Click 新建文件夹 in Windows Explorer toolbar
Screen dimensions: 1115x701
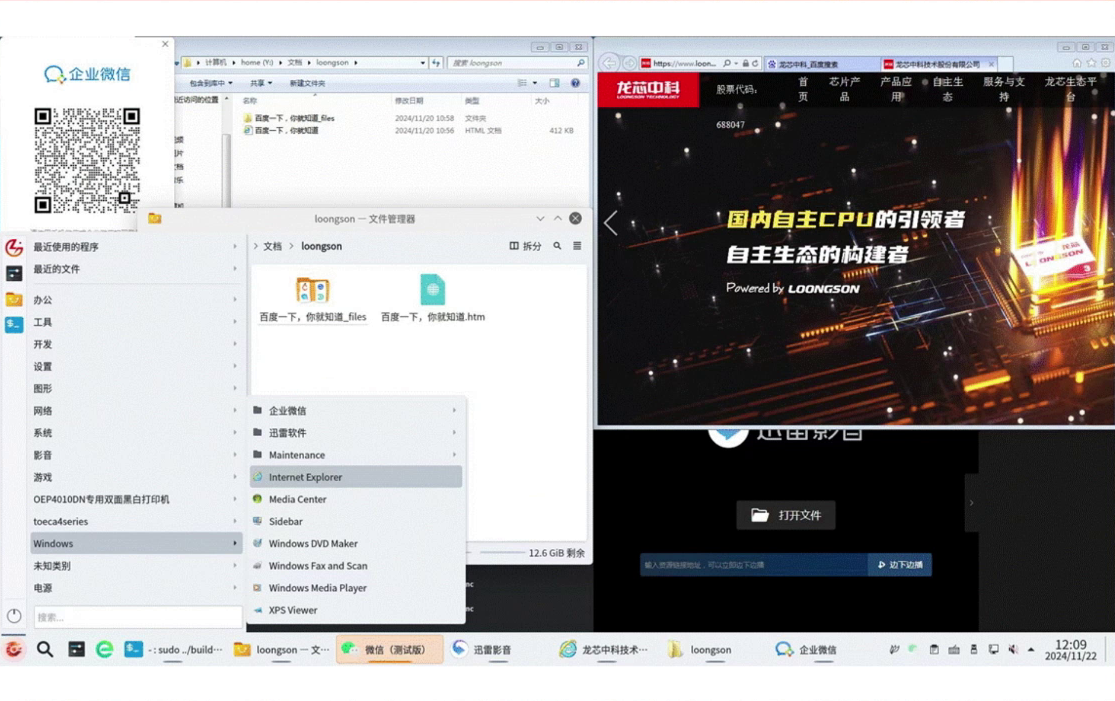pos(307,83)
